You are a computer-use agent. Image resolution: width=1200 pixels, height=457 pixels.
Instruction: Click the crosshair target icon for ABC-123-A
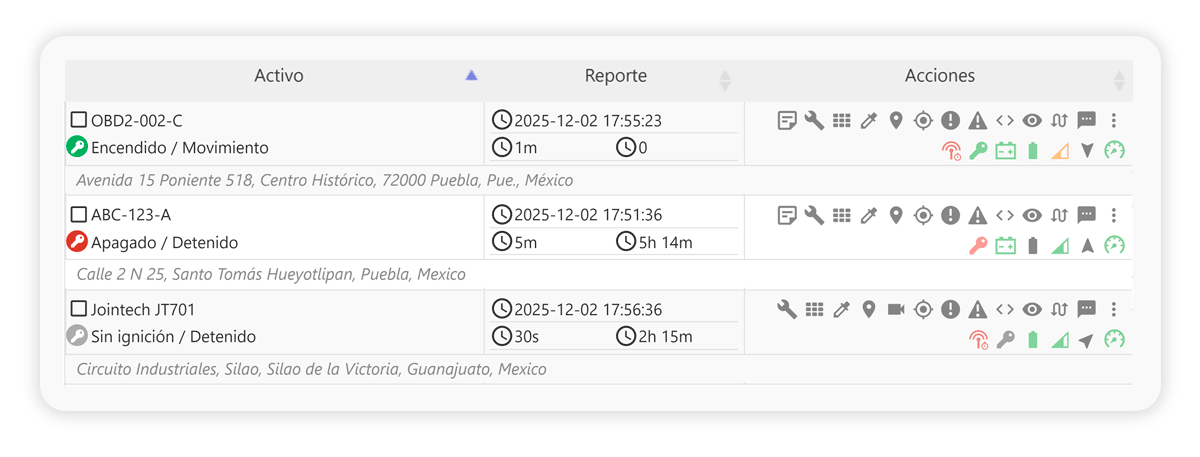923,215
